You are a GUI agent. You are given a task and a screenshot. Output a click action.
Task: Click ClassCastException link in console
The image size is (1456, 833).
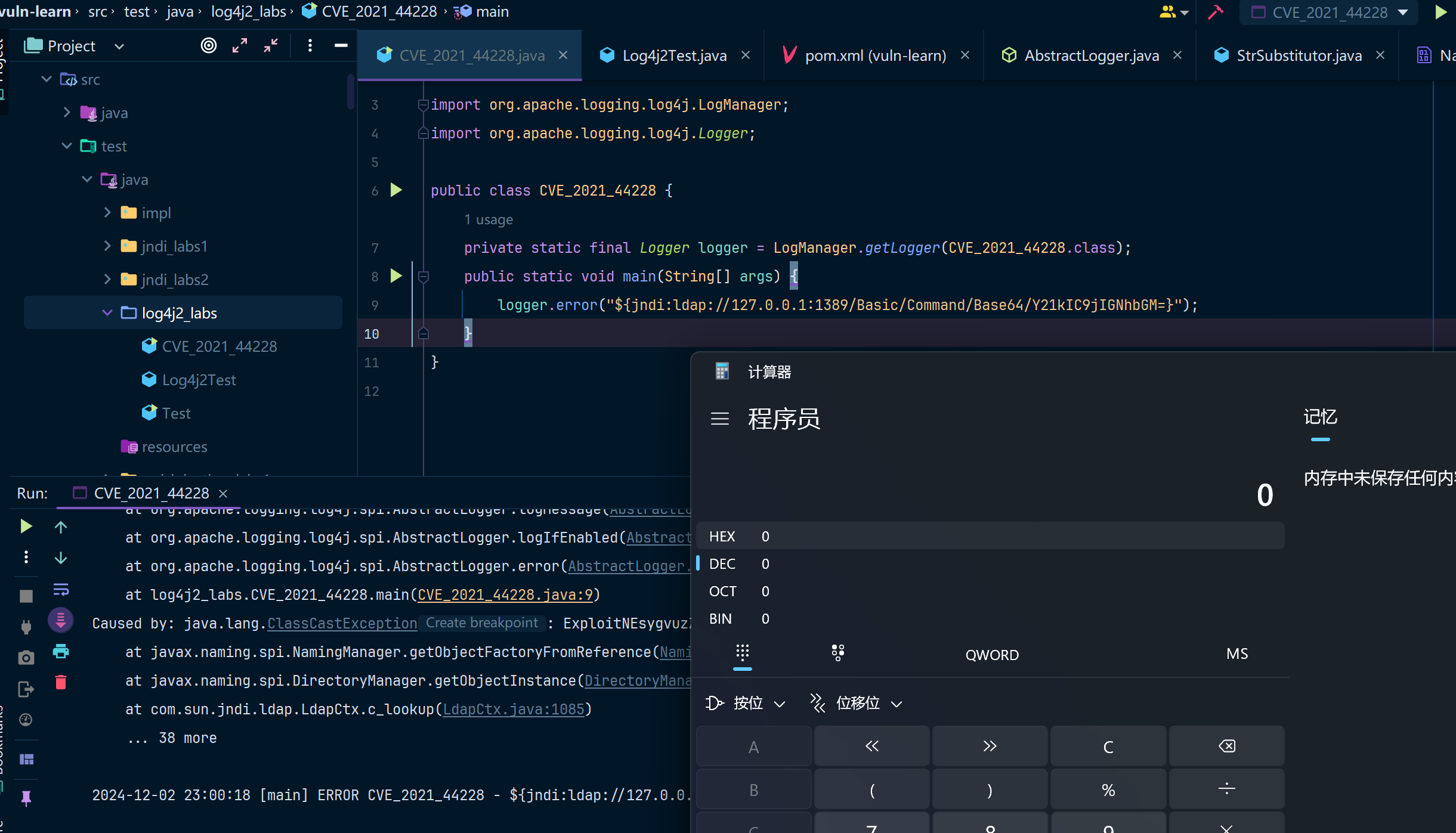tap(342, 623)
